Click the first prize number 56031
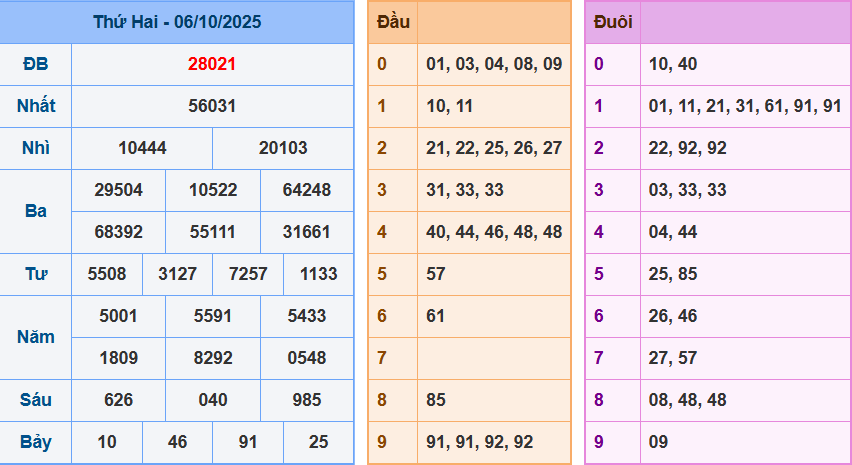 point(212,106)
